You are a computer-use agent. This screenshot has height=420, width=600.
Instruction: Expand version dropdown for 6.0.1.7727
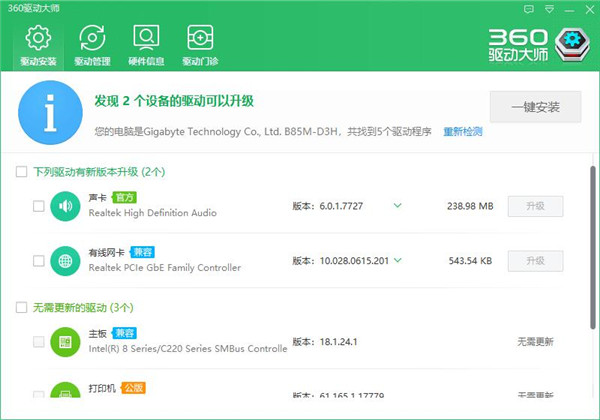pos(398,205)
